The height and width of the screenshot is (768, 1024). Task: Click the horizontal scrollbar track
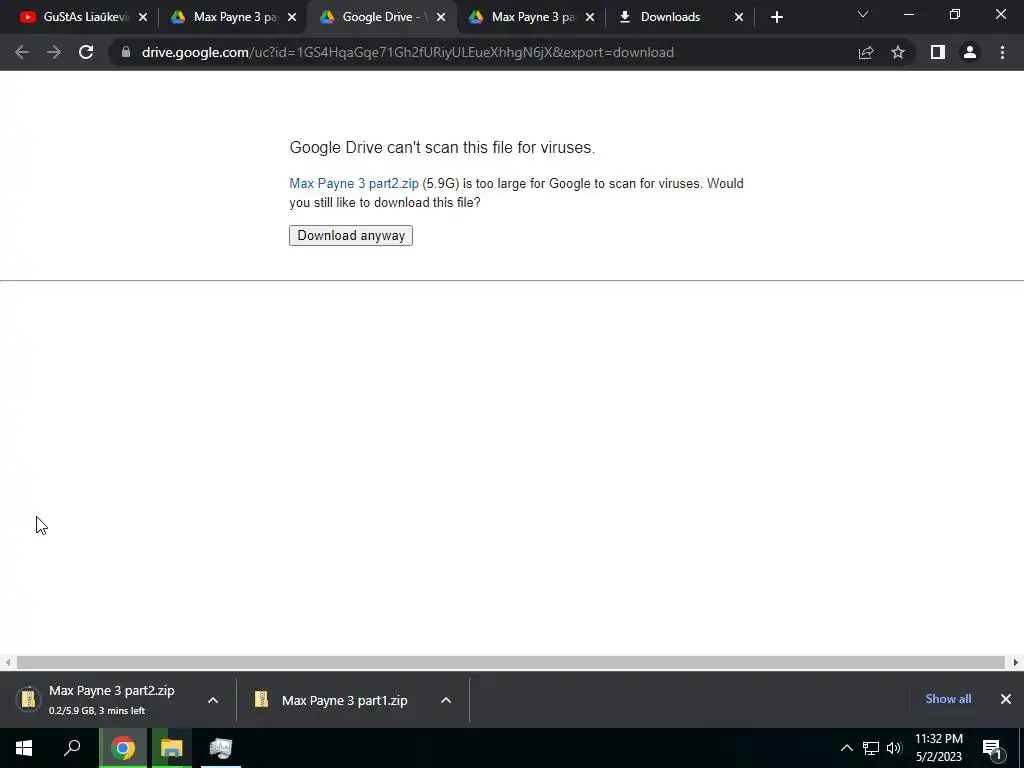coord(511,662)
